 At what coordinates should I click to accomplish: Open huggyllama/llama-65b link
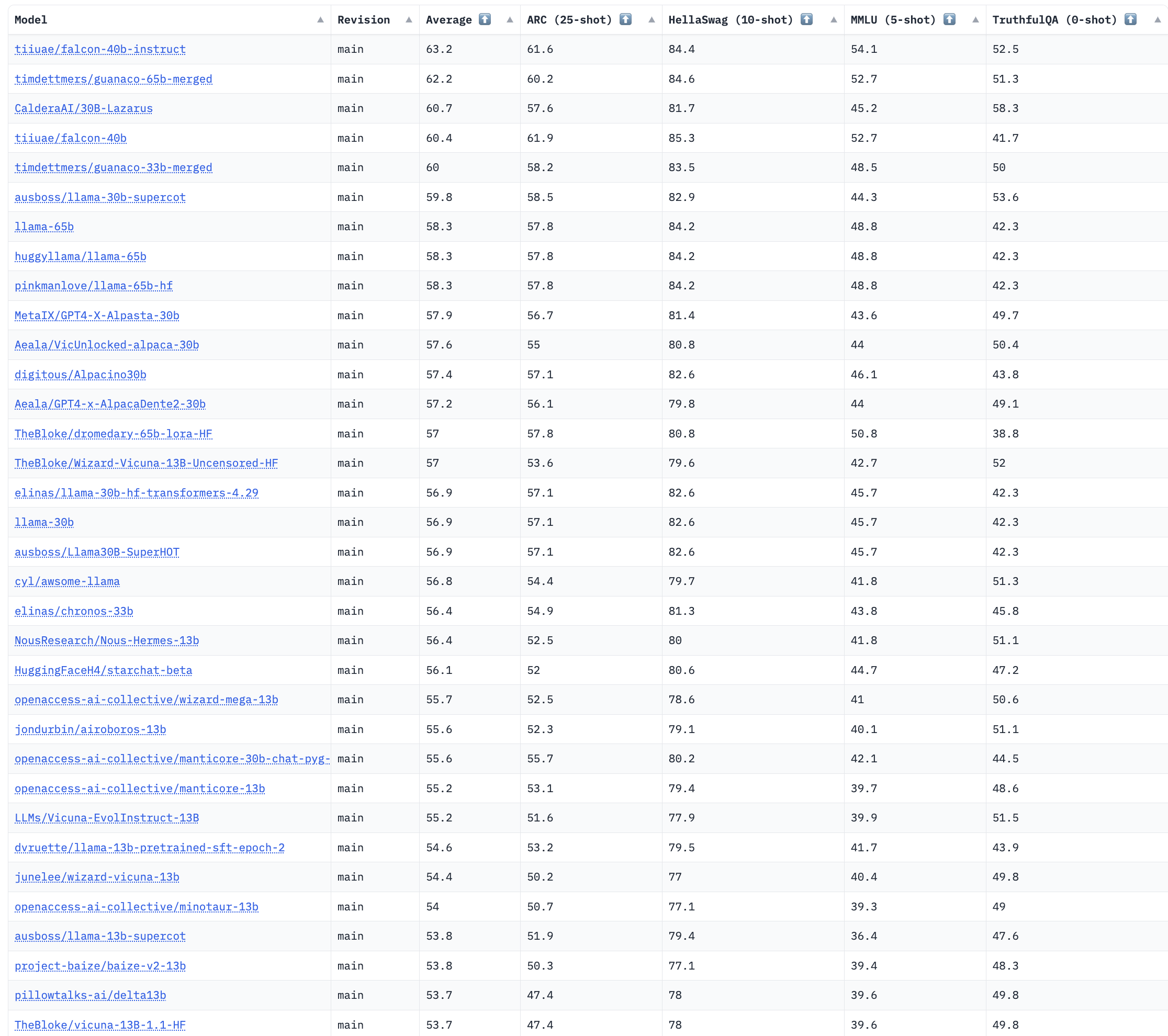[x=81, y=256]
